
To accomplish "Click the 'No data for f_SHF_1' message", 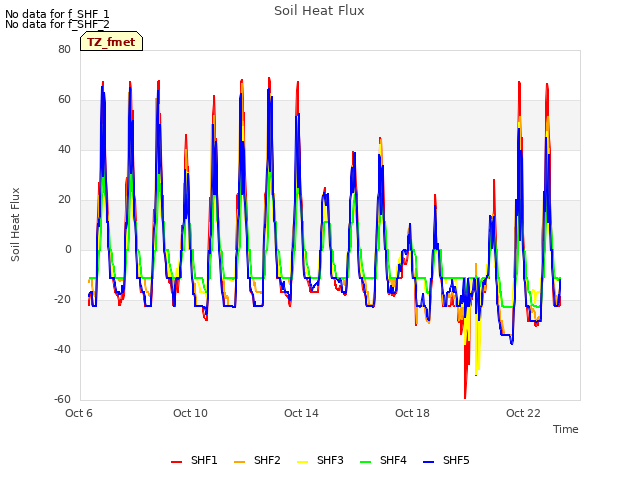I will 57,14.
